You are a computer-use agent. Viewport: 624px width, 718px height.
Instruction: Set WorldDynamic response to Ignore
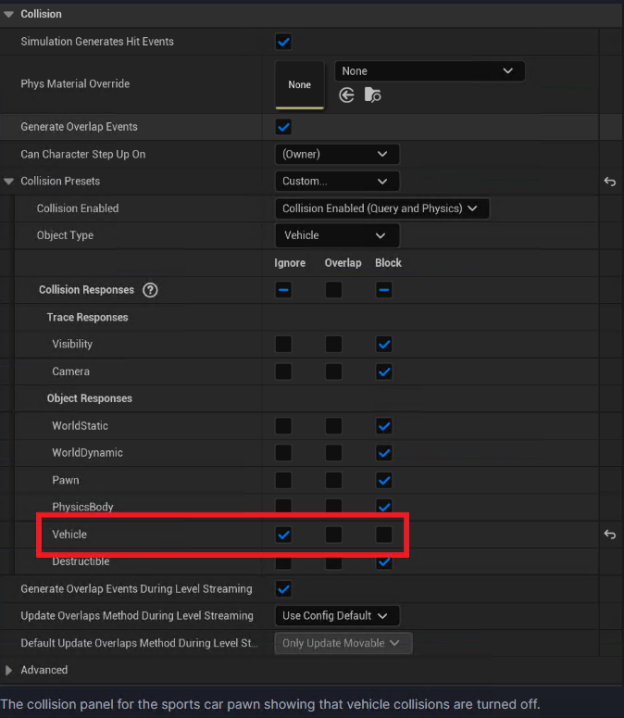tap(283, 453)
